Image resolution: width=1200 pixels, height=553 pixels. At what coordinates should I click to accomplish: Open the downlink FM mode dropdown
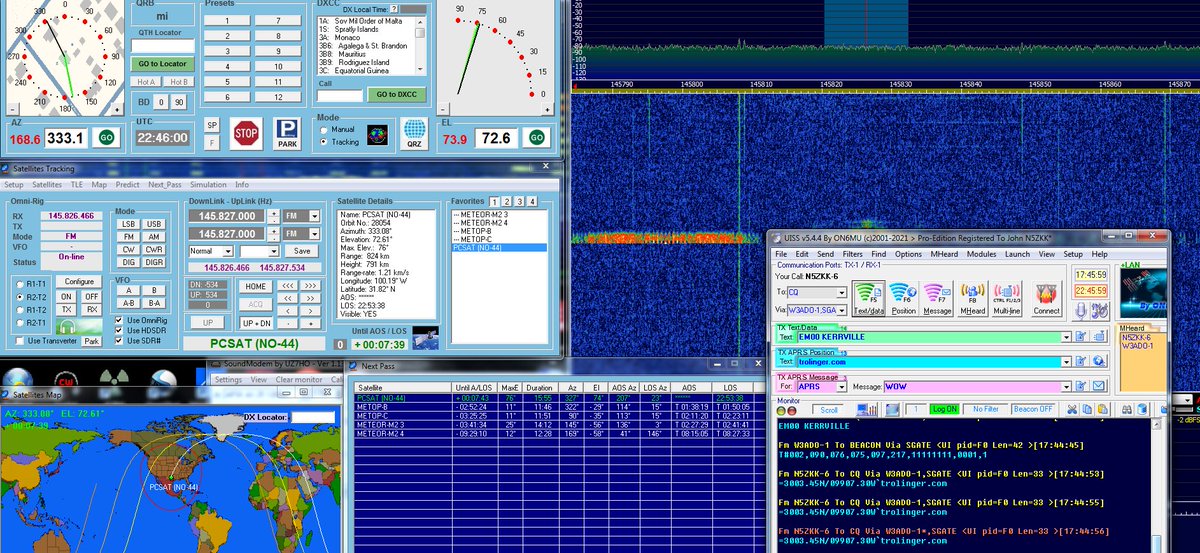(314, 216)
